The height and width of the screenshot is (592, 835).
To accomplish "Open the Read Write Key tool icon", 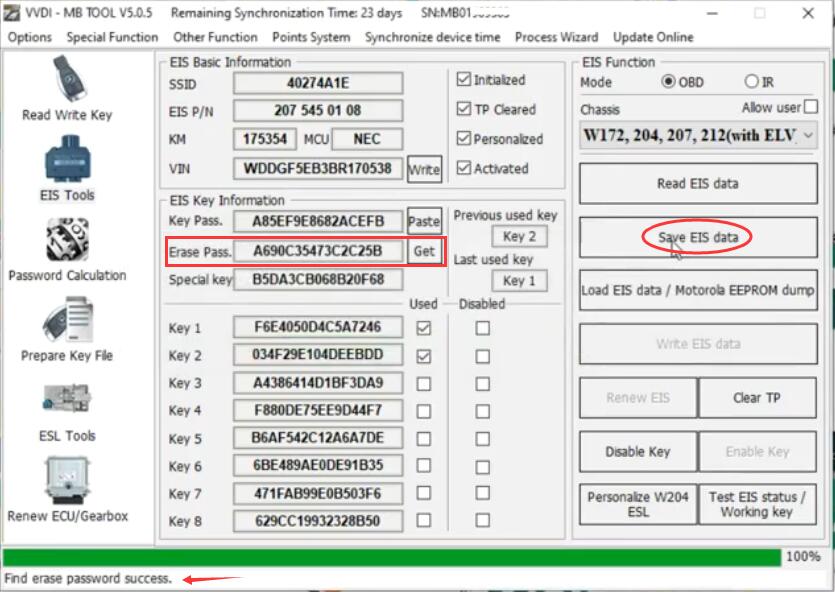I will tap(69, 78).
